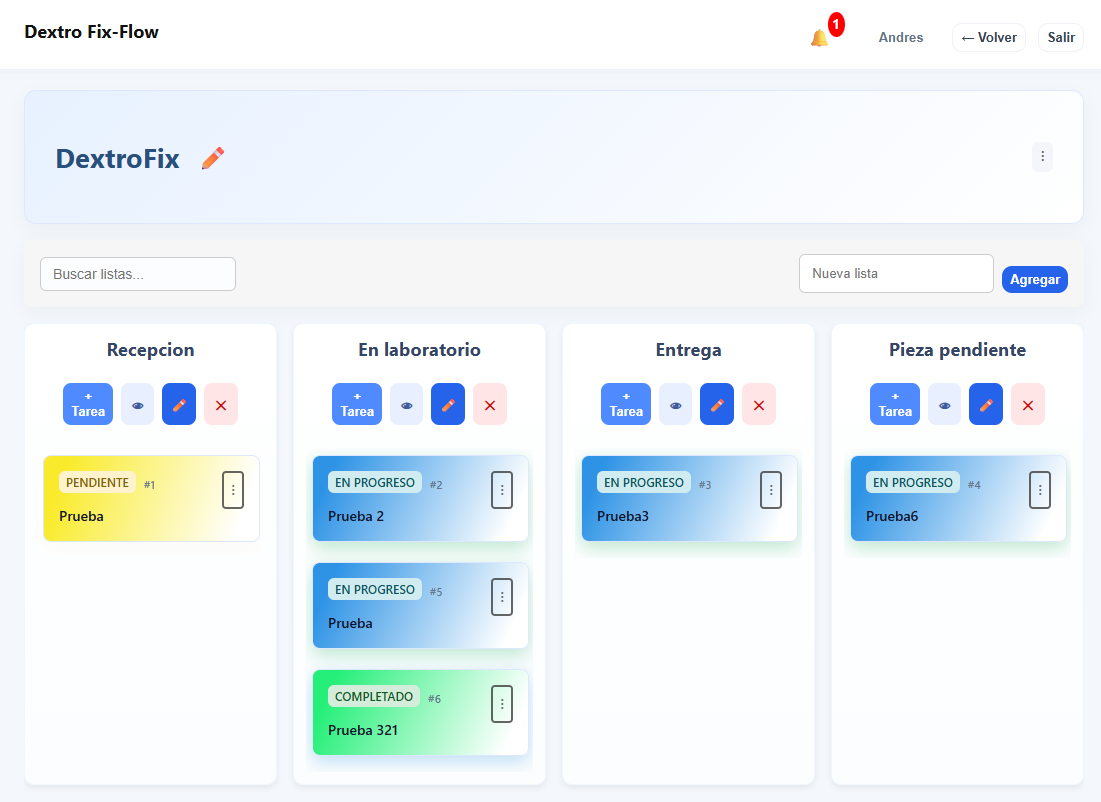This screenshot has width=1101, height=802.
Task: Click the En laboratorio list title
Action: [x=419, y=350]
